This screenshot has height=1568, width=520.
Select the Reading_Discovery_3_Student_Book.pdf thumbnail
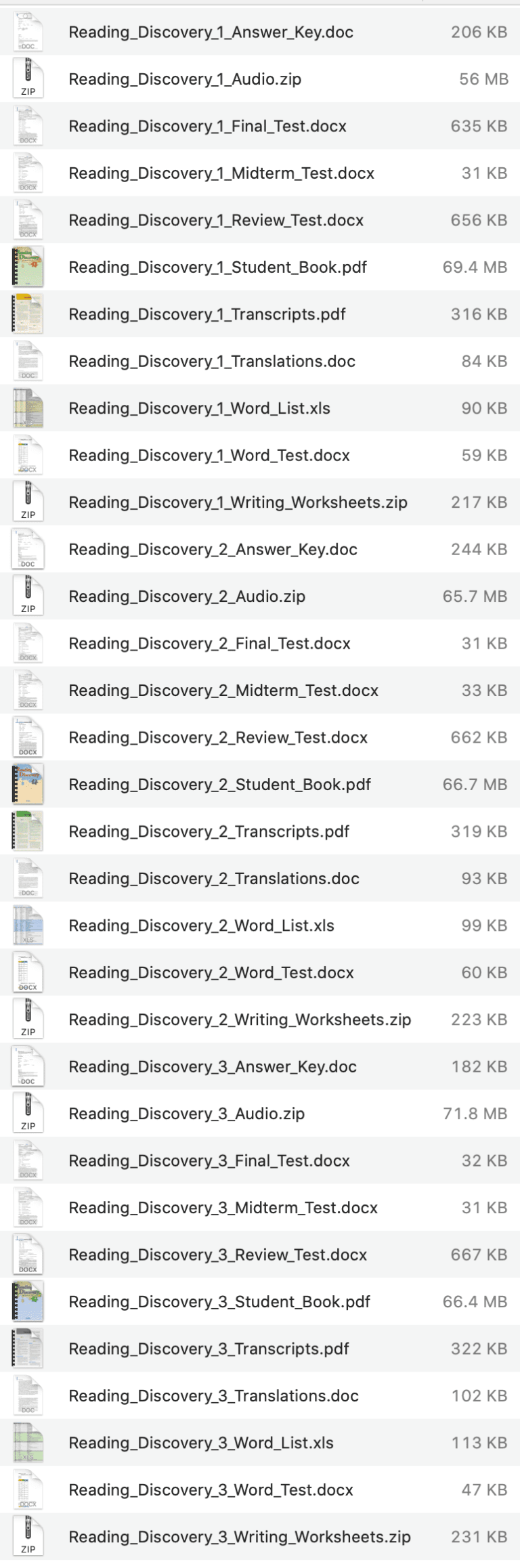point(28,1301)
